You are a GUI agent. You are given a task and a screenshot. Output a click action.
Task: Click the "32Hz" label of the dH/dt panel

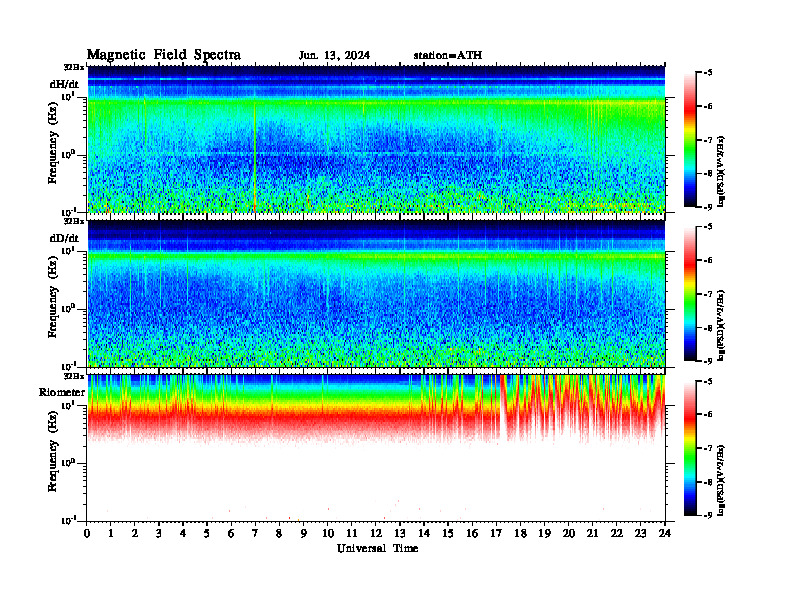pos(74,67)
